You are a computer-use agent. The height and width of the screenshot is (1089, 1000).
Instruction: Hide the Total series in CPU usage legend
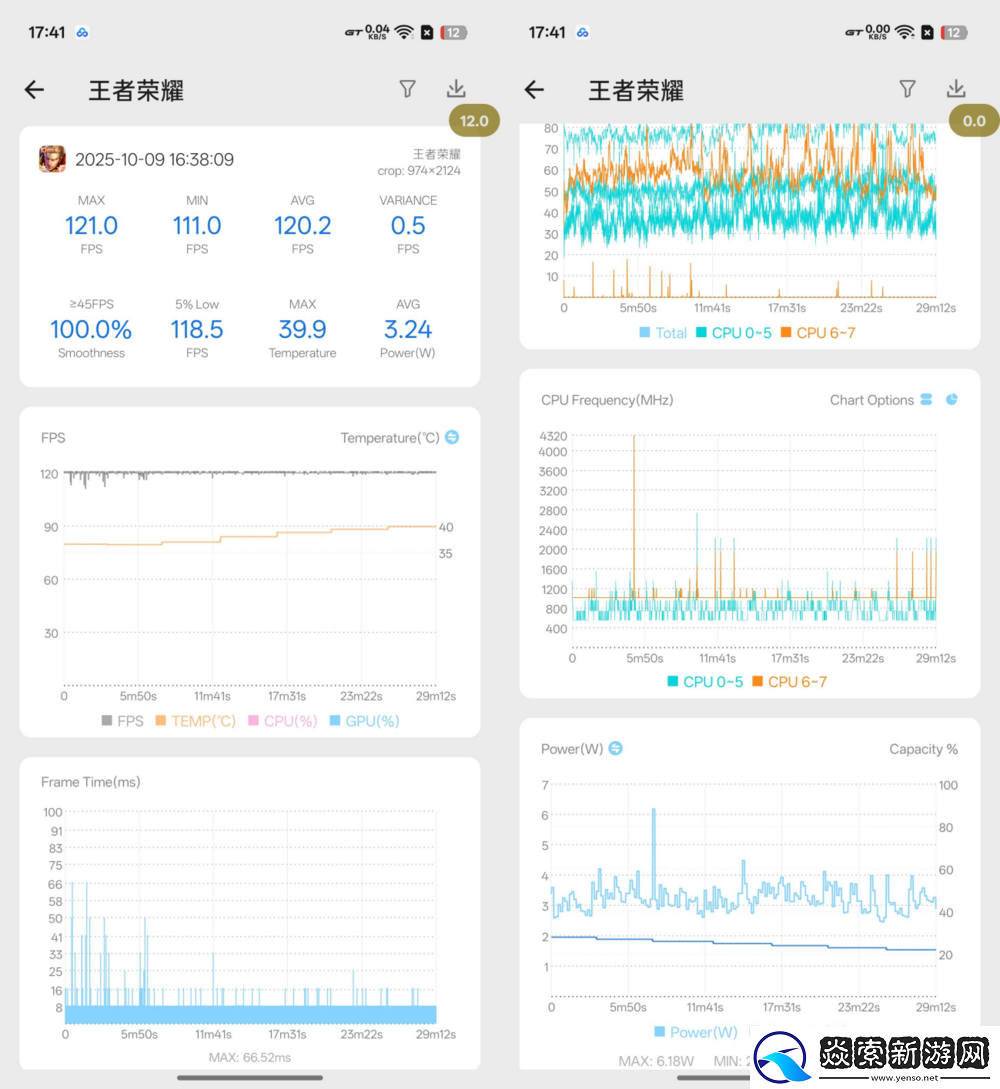[x=662, y=333]
